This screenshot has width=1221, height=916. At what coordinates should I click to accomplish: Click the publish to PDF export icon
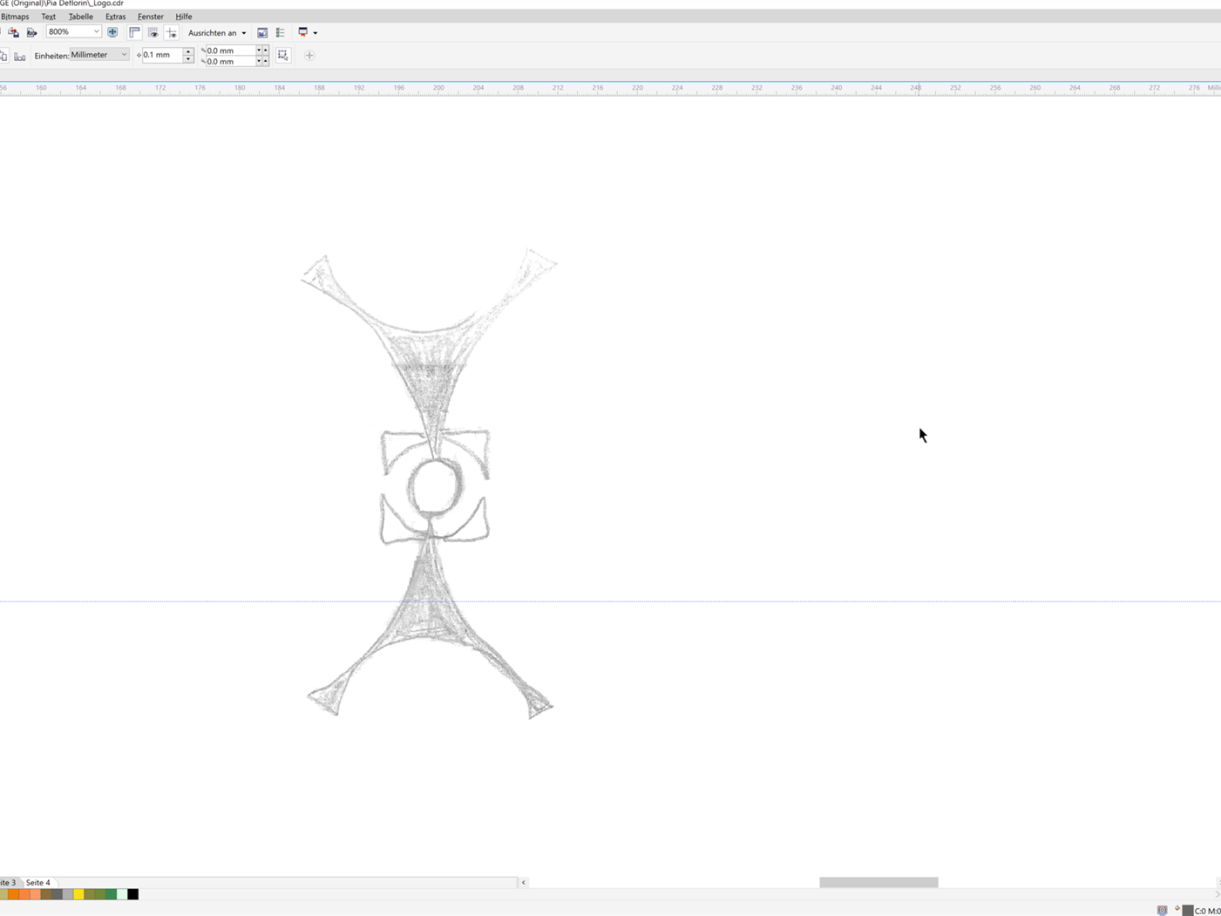[x=32, y=33]
